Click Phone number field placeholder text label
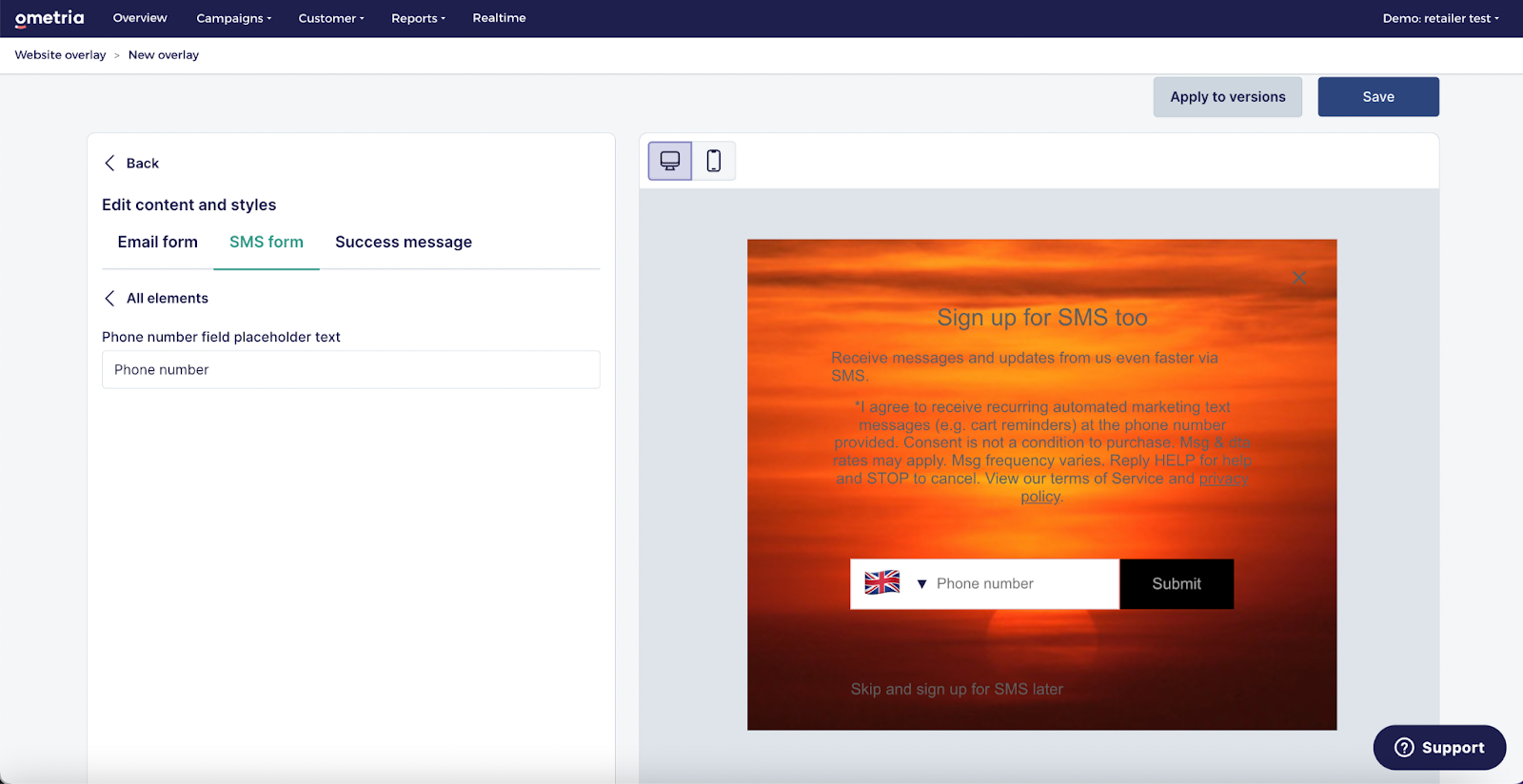Screen dimensions: 1523x784 tap(221, 337)
